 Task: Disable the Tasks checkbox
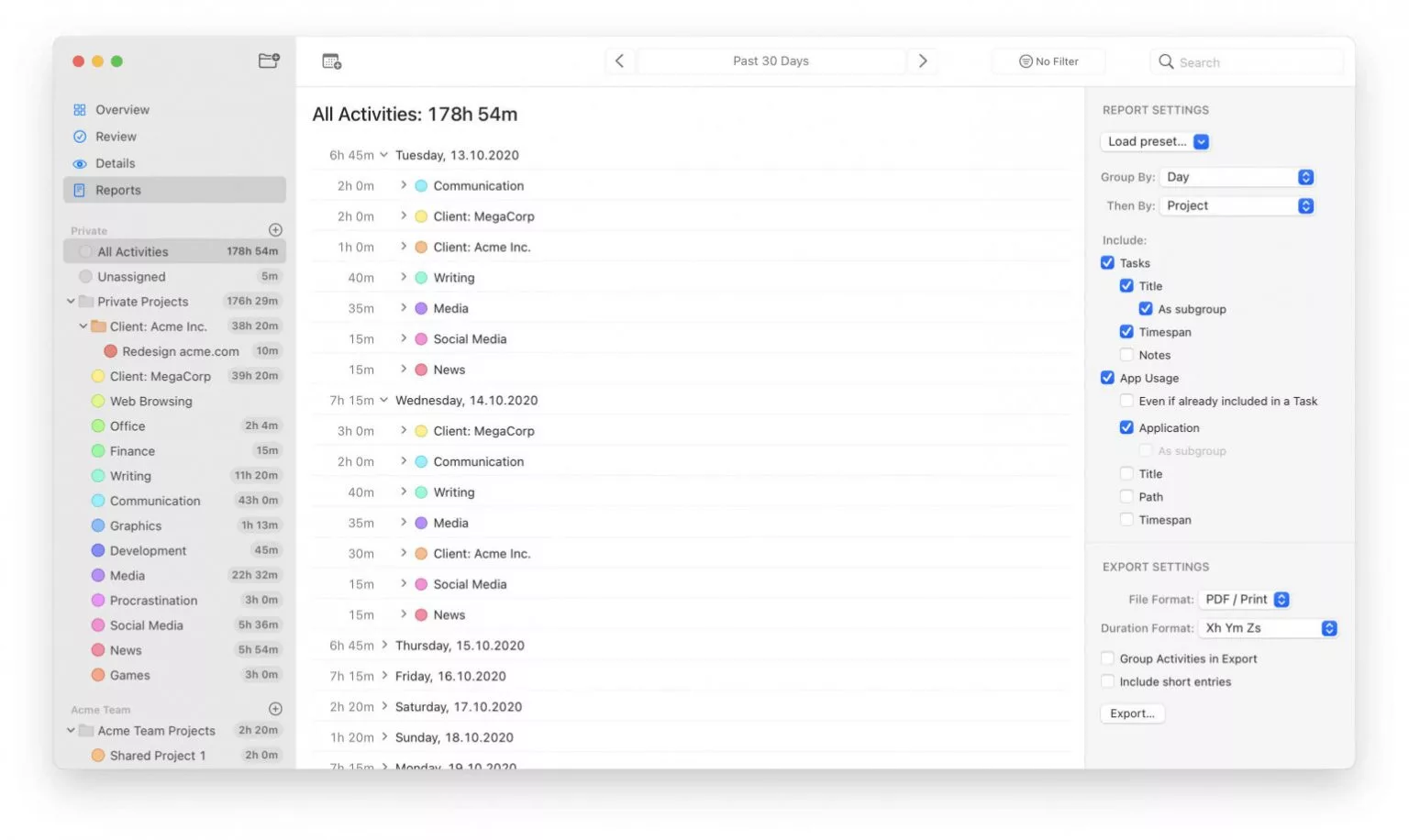(x=1107, y=263)
